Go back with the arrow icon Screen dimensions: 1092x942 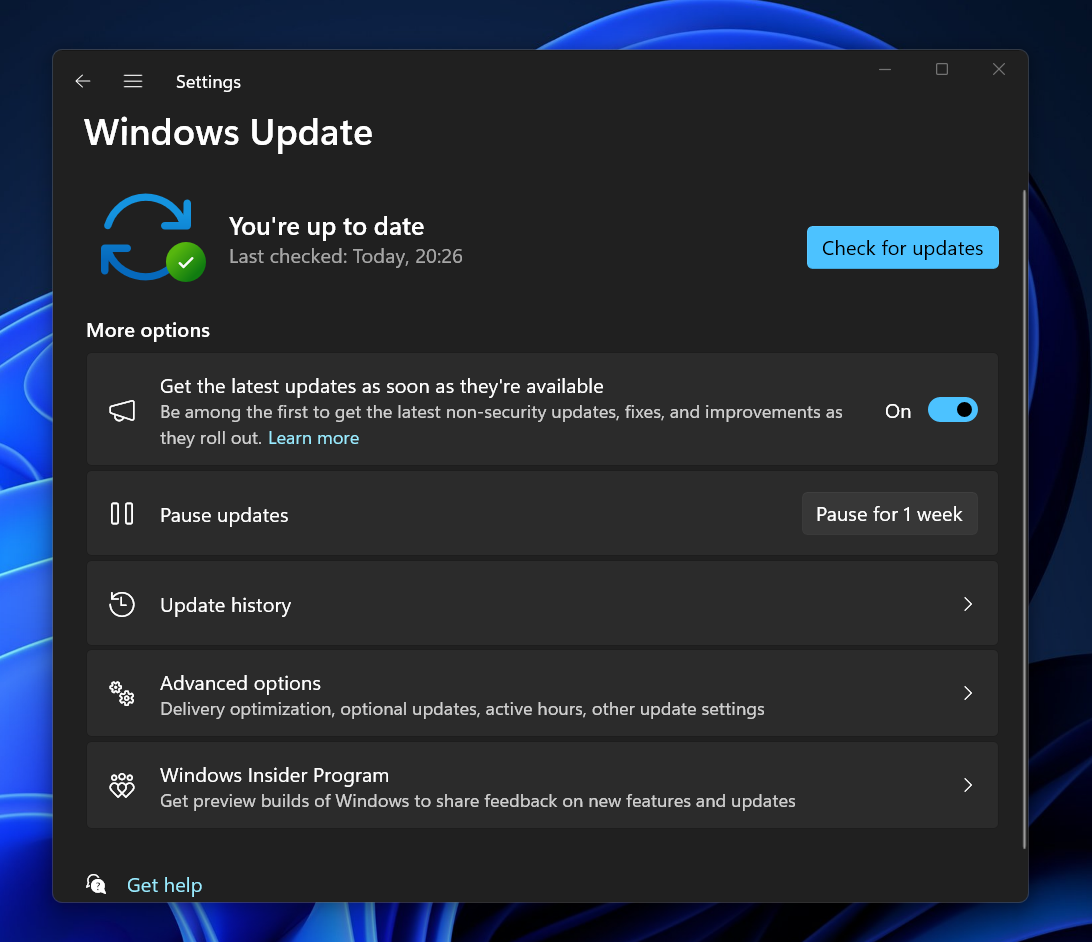tap(83, 81)
